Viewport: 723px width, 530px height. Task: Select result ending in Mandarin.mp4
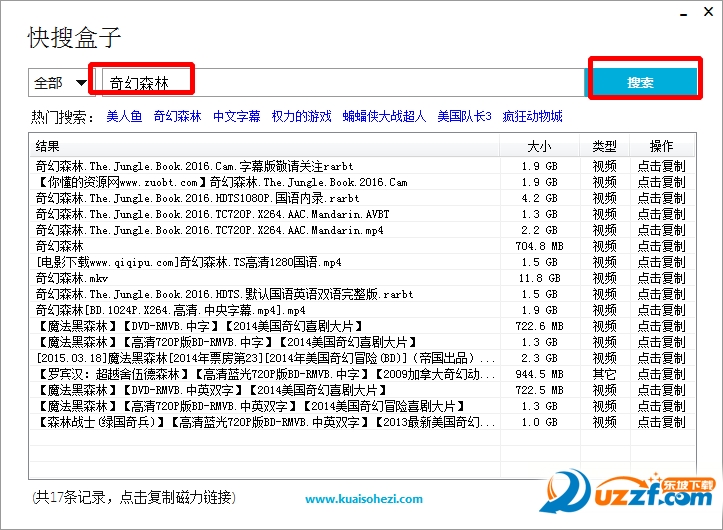click(209, 230)
